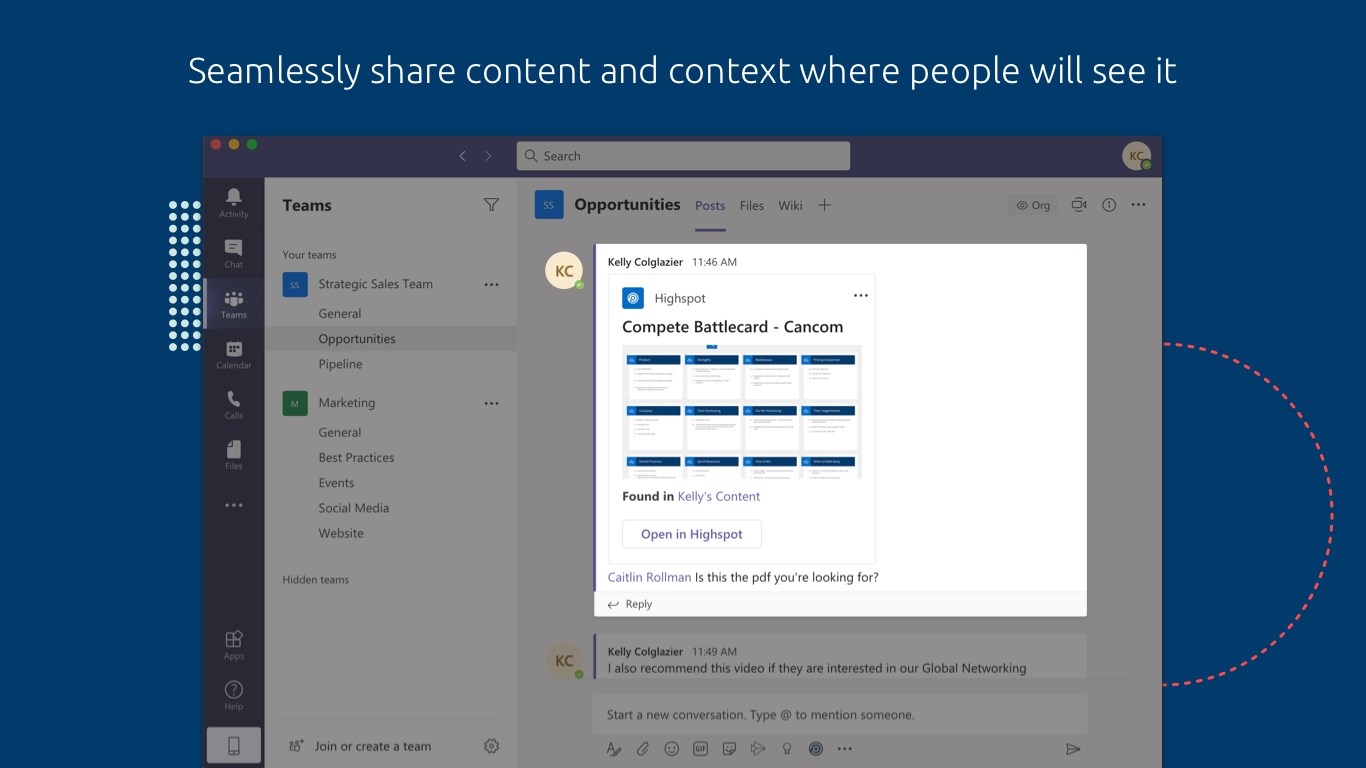Screen dimensions: 1366x768
Task: Open the Compete Battlecard preview thumbnail
Action: click(742, 412)
